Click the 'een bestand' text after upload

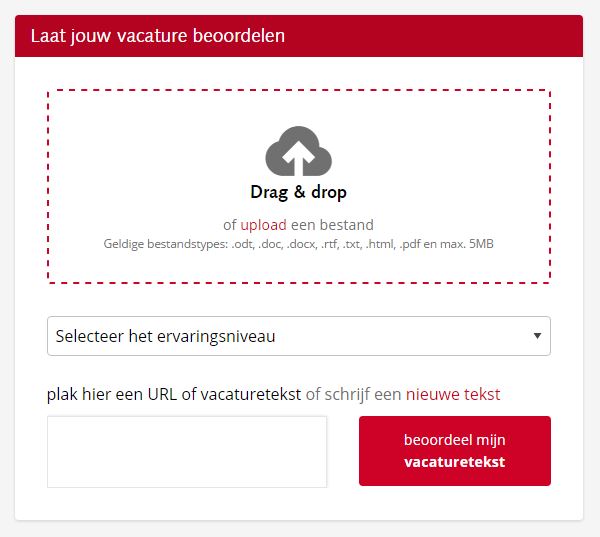(x=333, y=225)
